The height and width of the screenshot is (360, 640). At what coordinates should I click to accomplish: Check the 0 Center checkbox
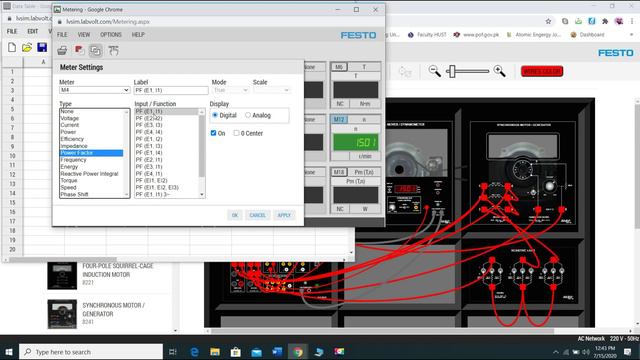point(236,133)
